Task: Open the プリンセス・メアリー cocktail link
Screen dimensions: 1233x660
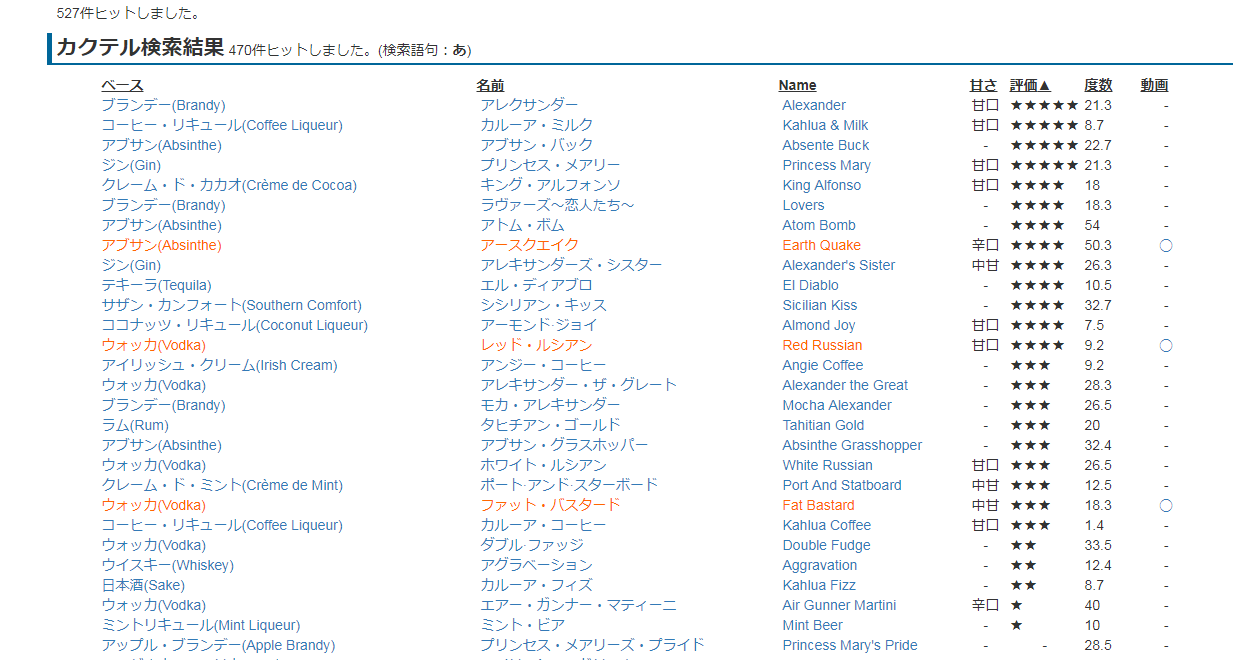Action: coord(550,165)
